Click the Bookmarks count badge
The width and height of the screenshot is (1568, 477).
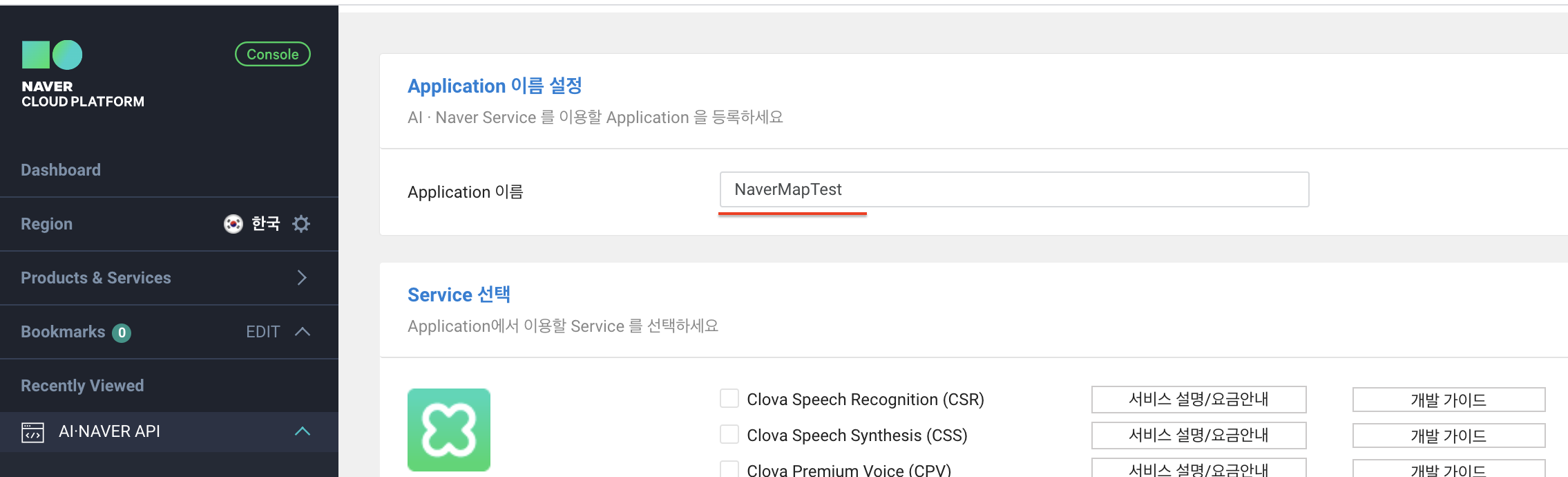(122, 333)
